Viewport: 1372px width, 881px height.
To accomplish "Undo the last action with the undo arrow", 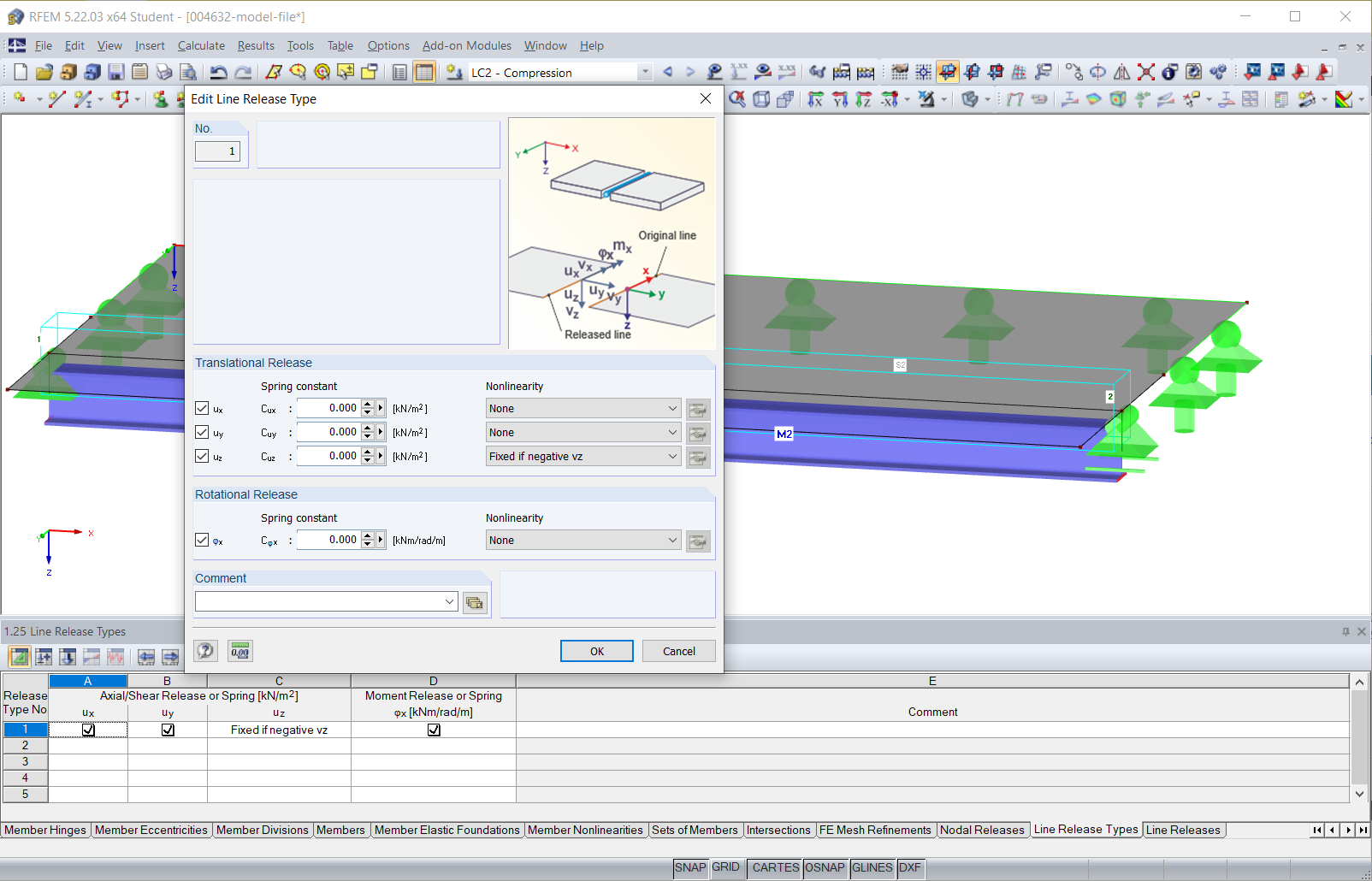I will 219,73.
